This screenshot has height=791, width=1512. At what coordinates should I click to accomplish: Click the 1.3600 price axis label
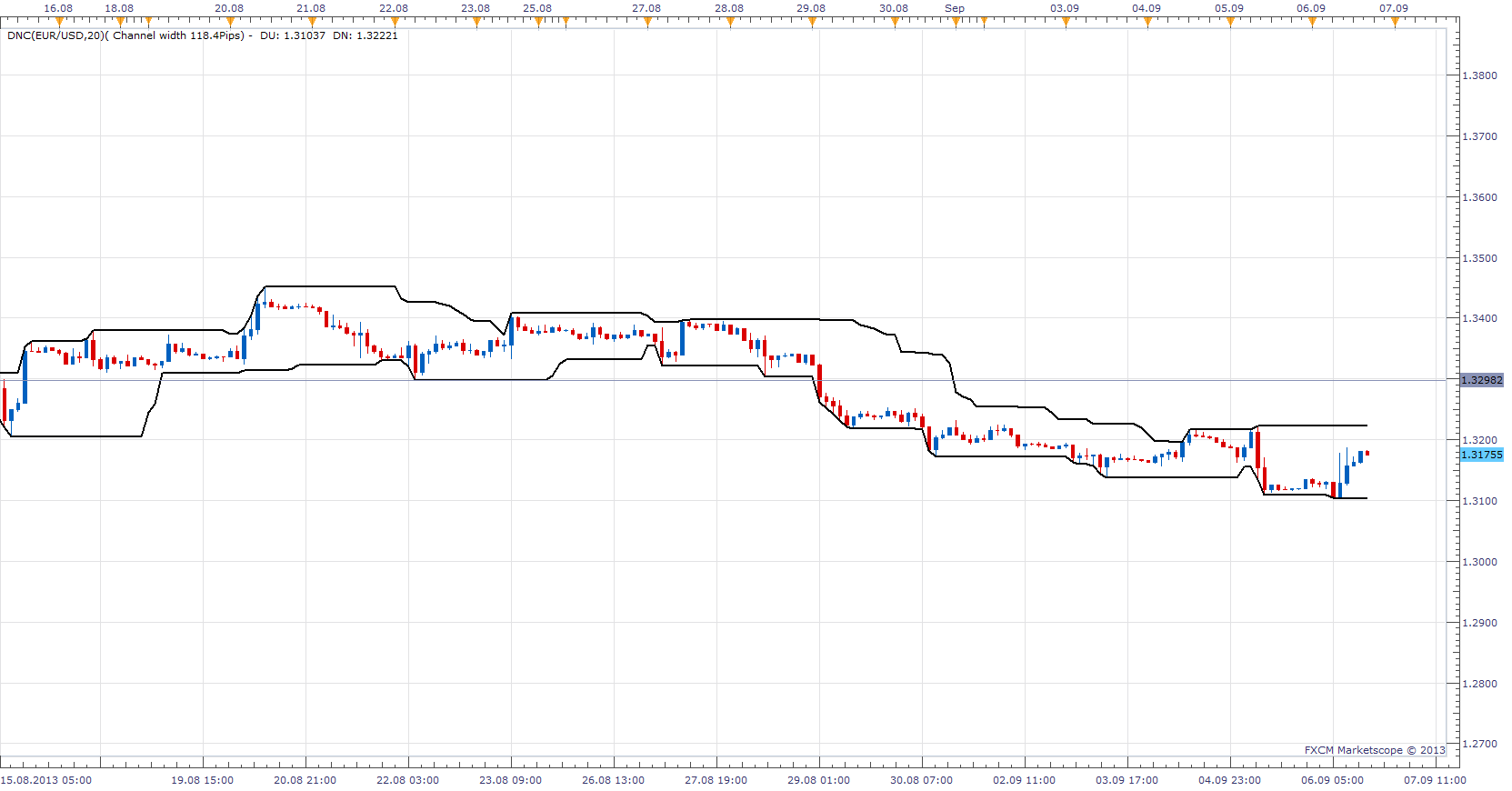[1480, 197]
